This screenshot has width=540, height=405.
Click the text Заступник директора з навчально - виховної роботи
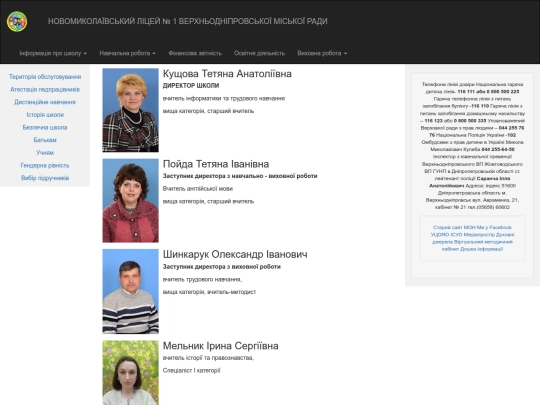pyautogui.click(x=240, y=176)
